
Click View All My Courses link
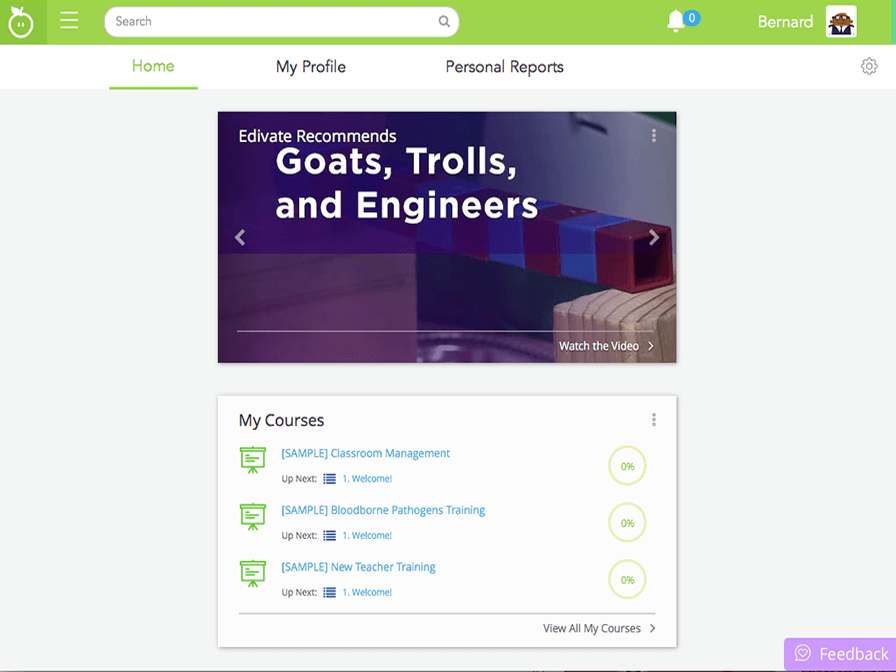592,628
